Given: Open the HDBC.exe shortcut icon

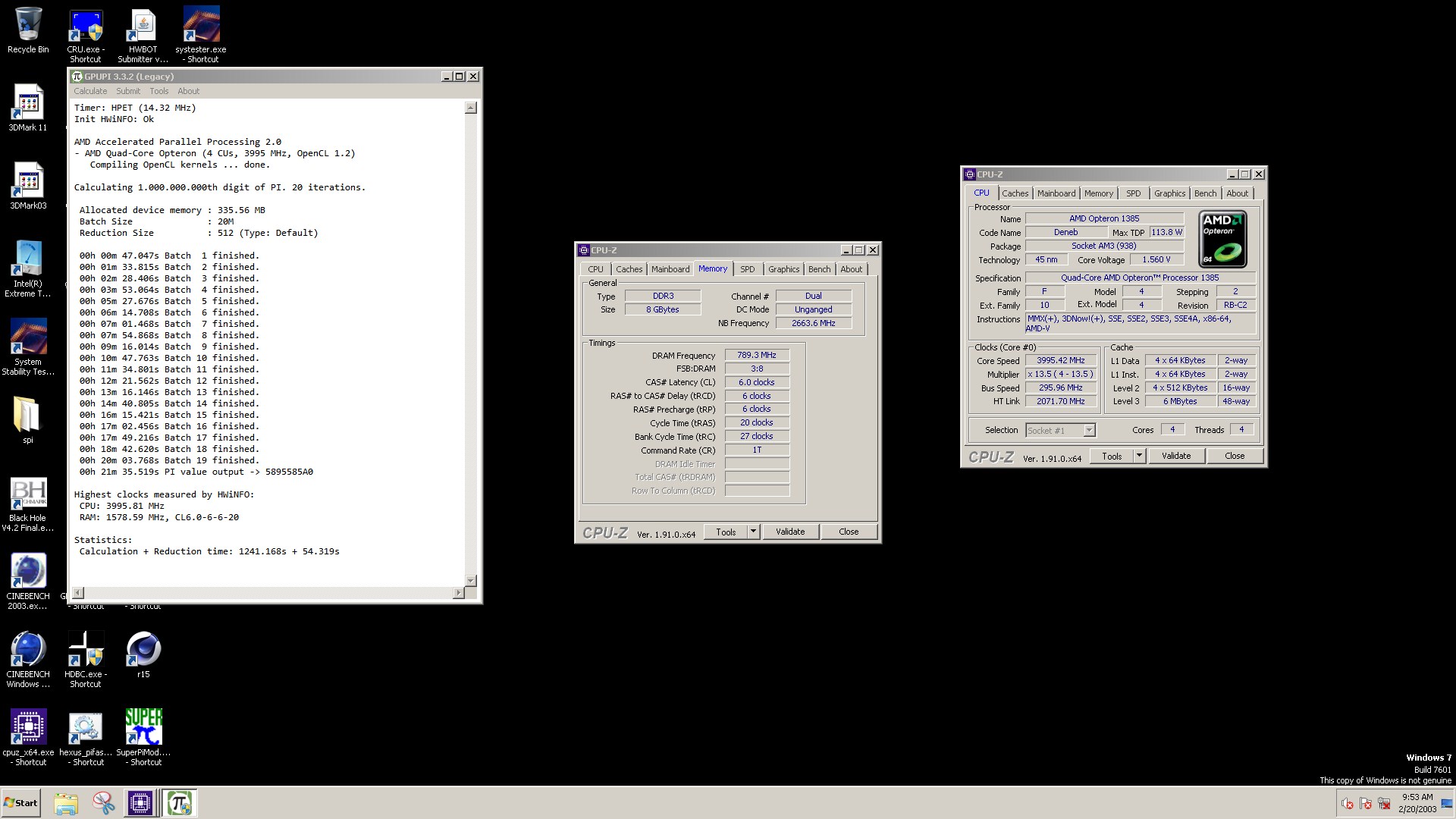Looking at the screenshot, I should tap(86, 660).
